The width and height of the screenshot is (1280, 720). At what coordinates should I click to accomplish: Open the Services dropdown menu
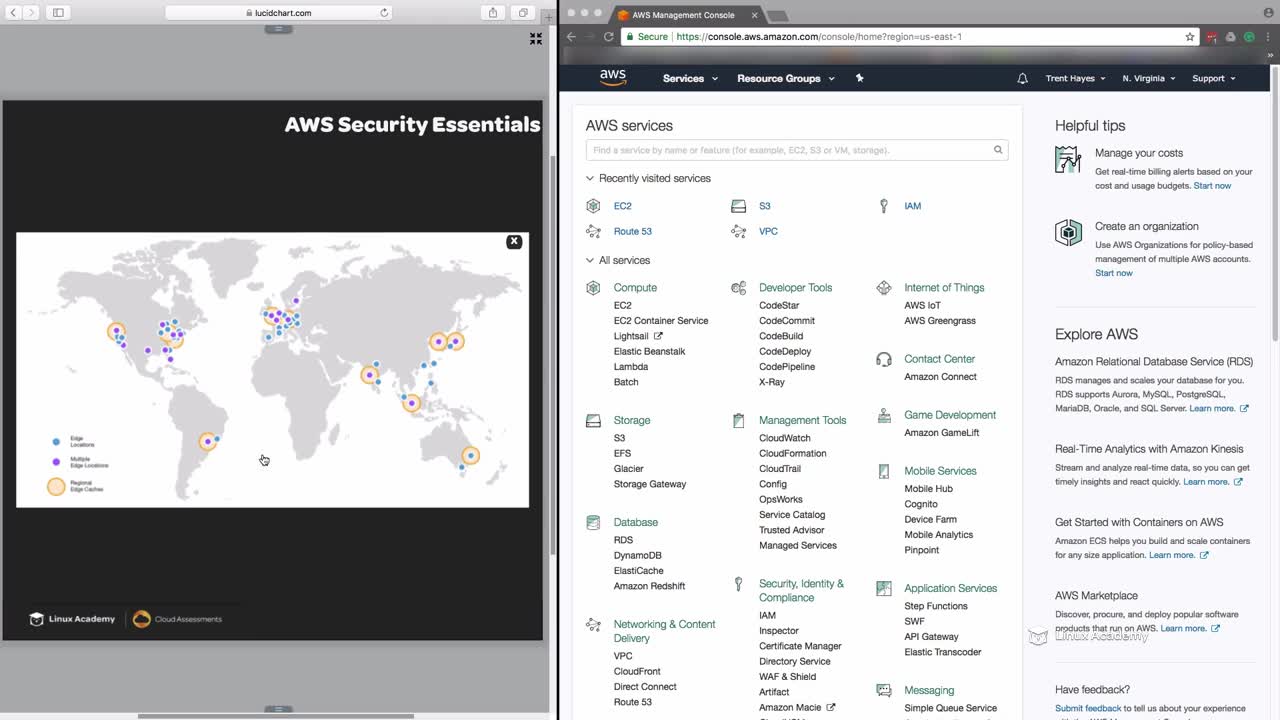point(690,78)
